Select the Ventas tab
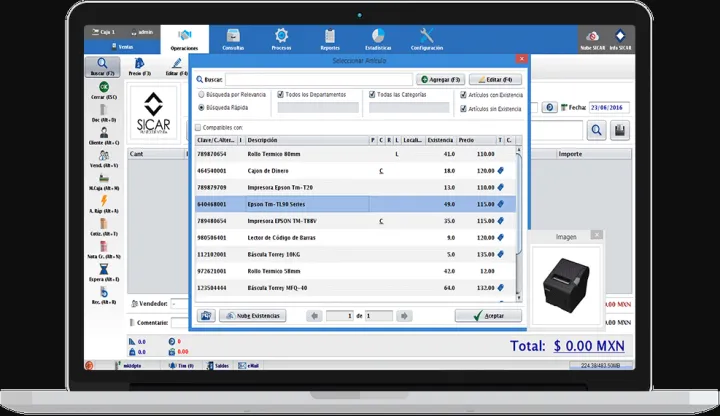720x416 pixels. pos(121,46)
